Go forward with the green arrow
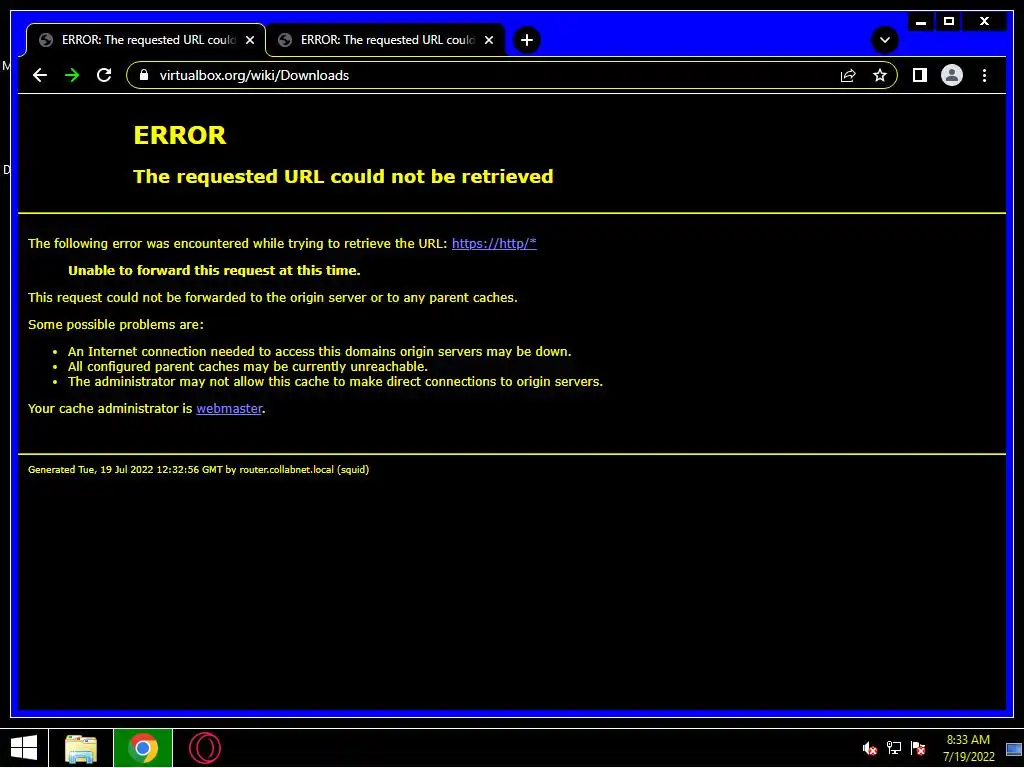 pyautogui.click(x=72, y=75)
